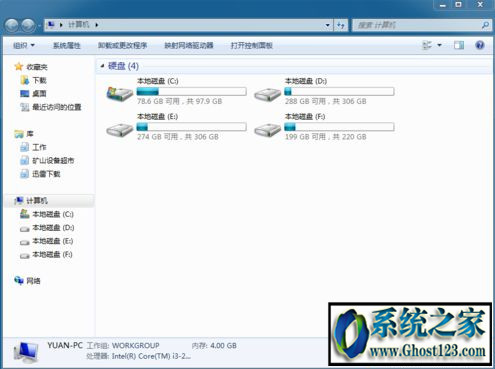Select local disk E: drive icon

point(120,129)
